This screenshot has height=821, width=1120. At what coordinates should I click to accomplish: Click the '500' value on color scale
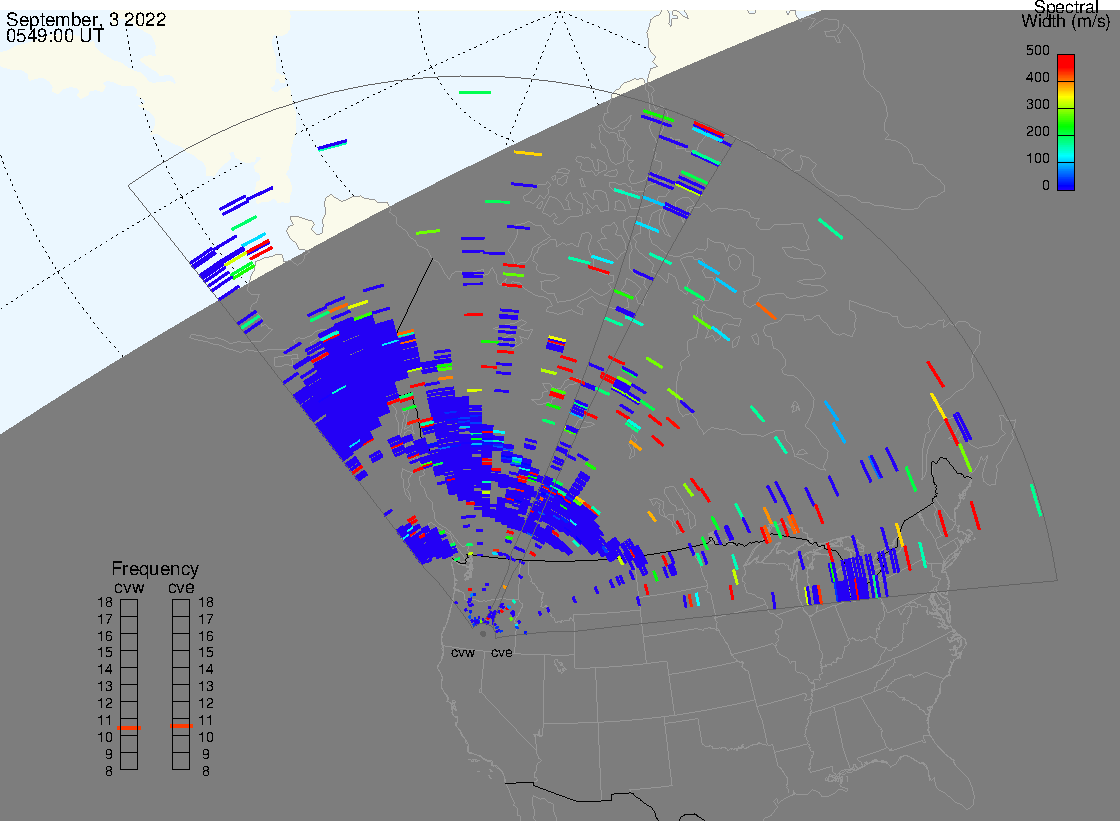[x=1037, y=50]
